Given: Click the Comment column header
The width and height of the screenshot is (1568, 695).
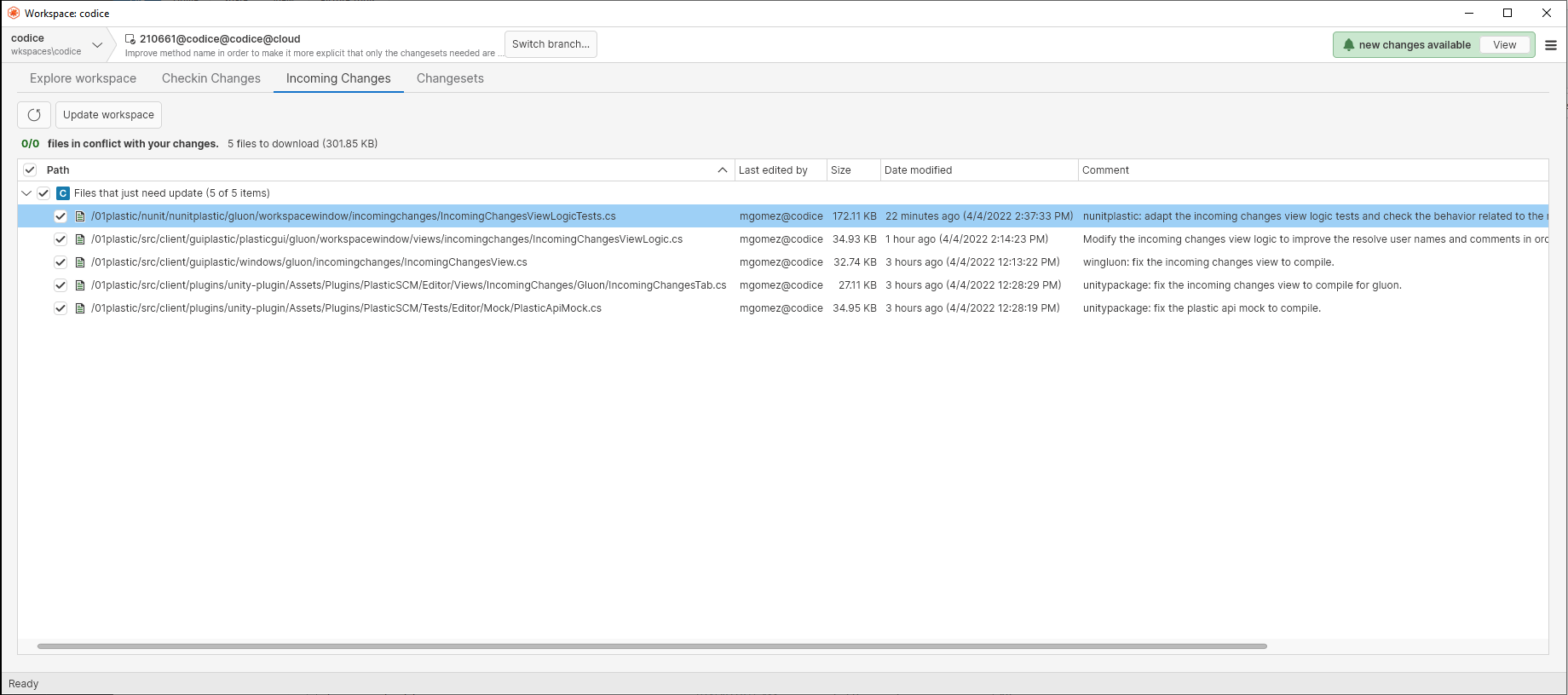Looking at the screenshot, I should tap(1312, 170).
